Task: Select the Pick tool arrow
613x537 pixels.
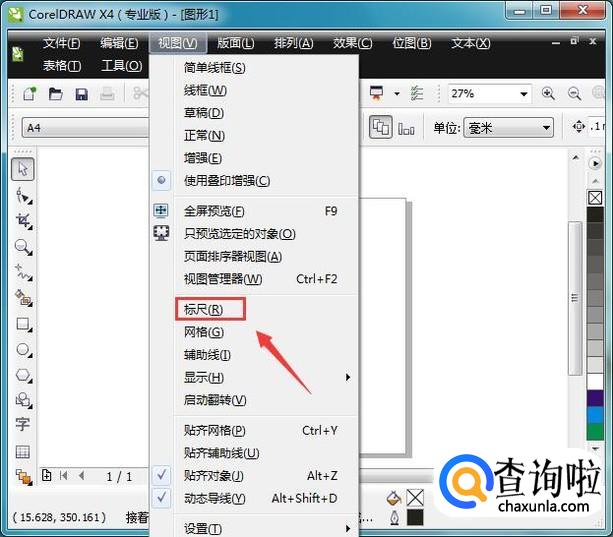Action: coord(23,169)
